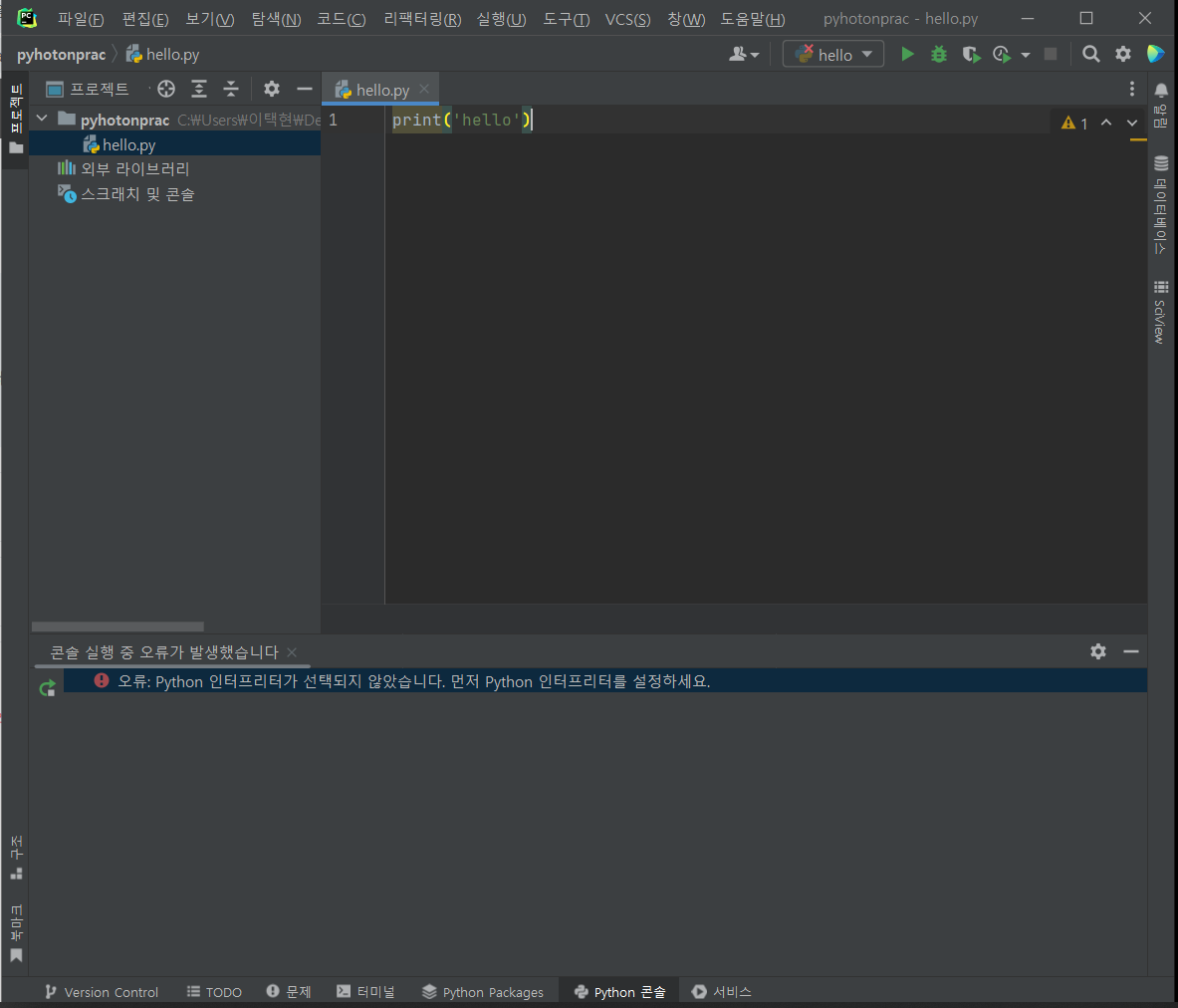The height and width of the screenshot is (1008, 1178).
Task: Open the profiler run icon
Action: click(1002, 54)
